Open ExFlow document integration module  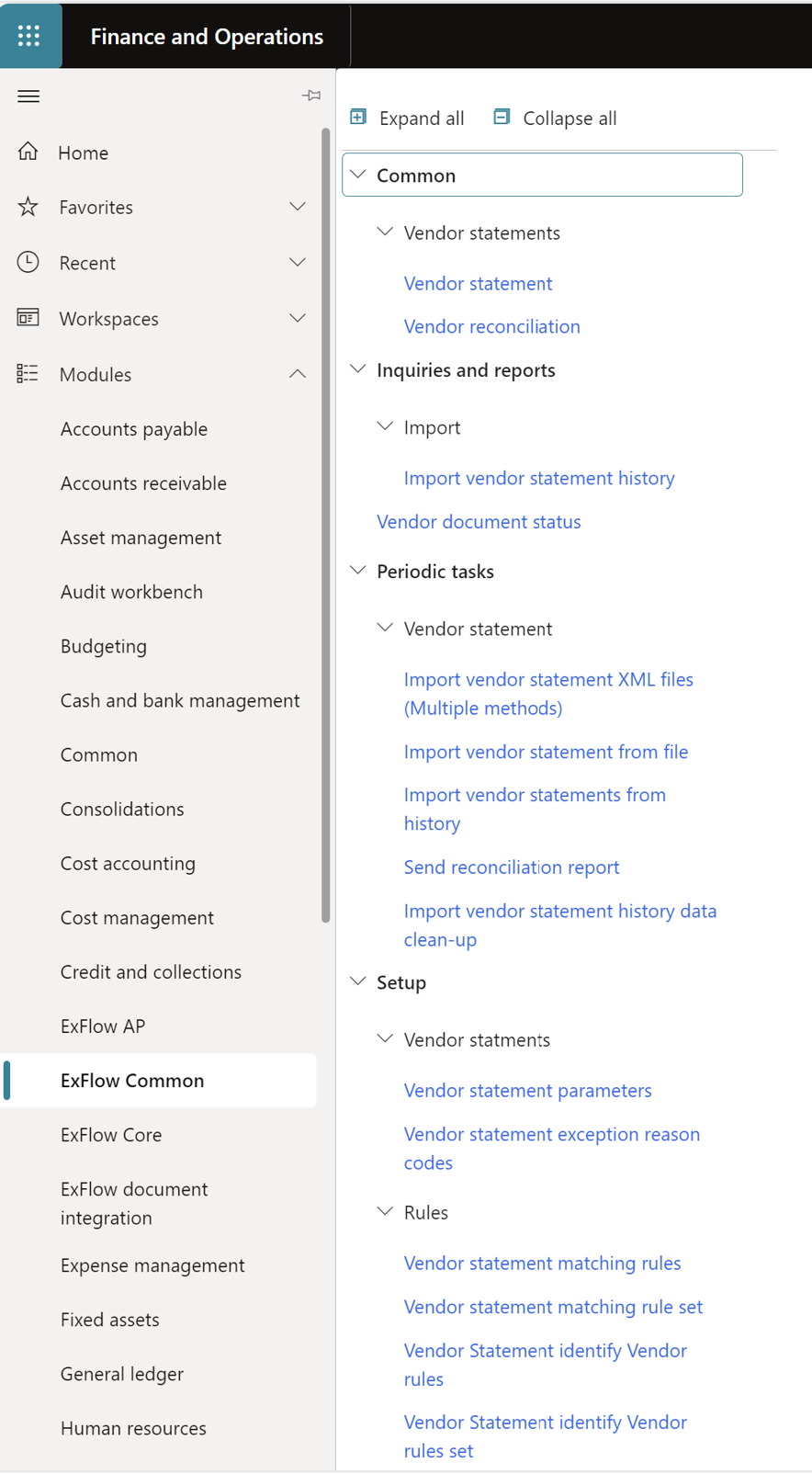click(x=134, y=1203)
